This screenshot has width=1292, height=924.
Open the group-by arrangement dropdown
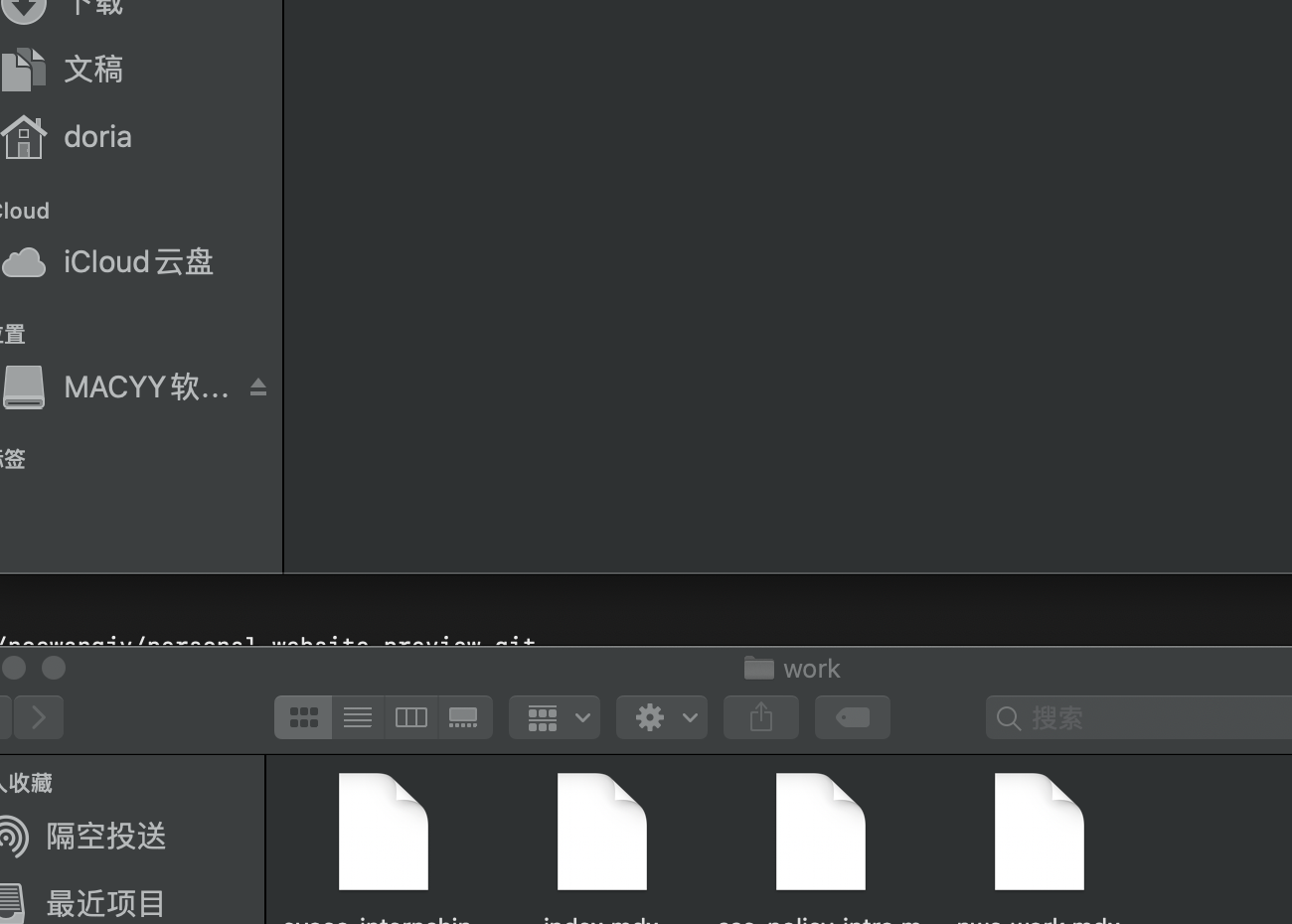click(x=555, y=717)
